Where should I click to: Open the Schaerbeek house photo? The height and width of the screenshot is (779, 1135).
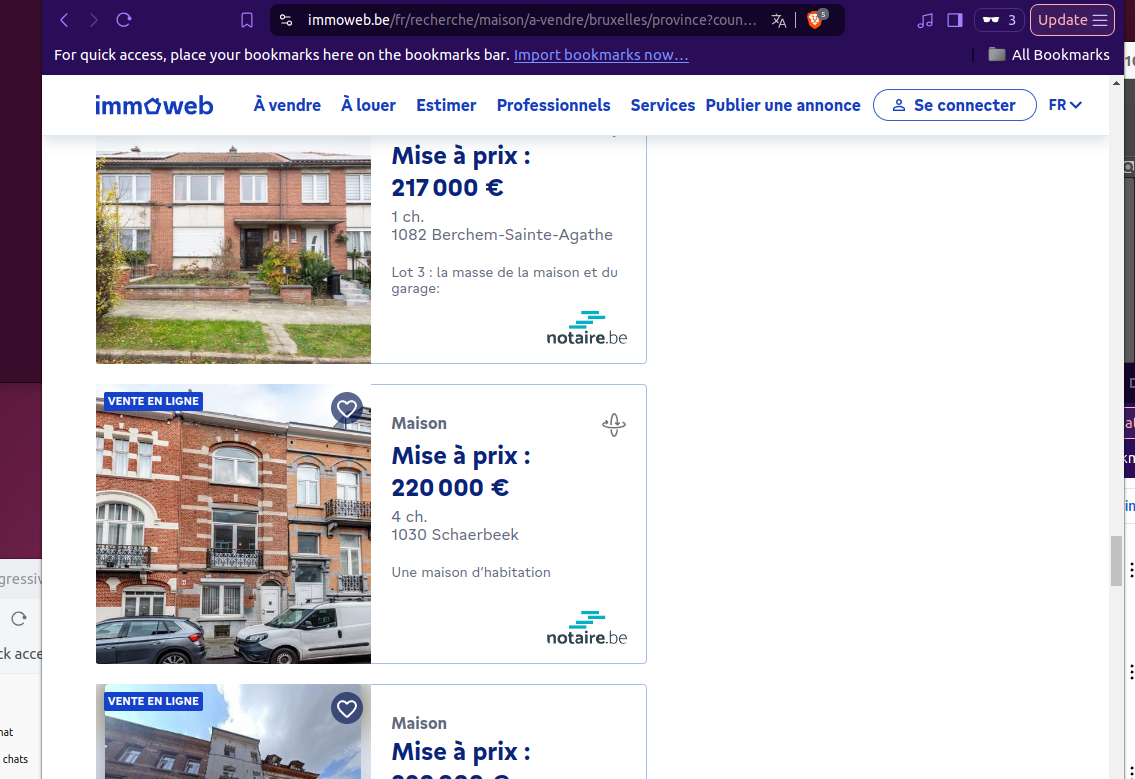233,524
